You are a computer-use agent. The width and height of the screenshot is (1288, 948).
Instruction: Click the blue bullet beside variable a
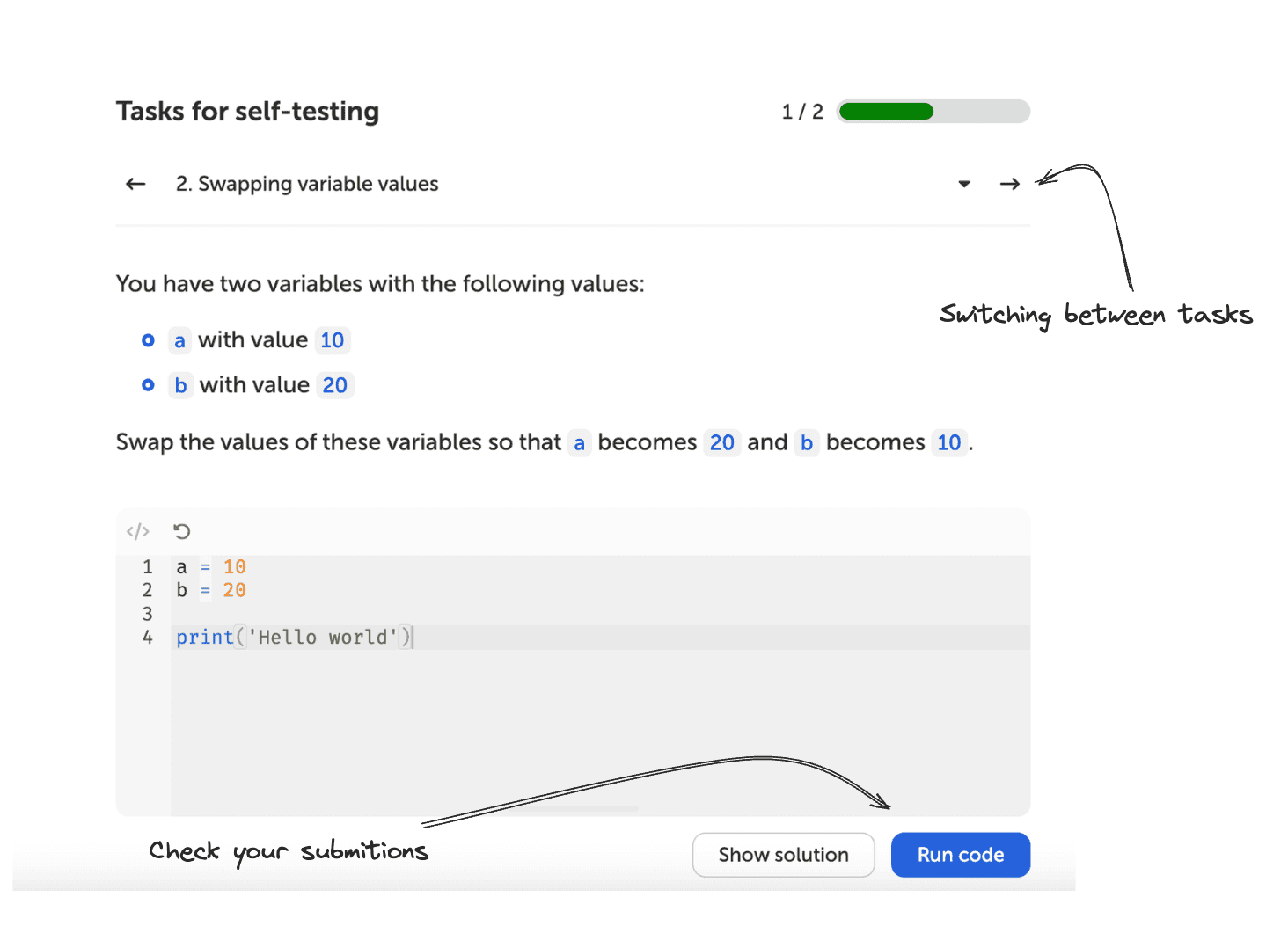(x=148, y=340)
